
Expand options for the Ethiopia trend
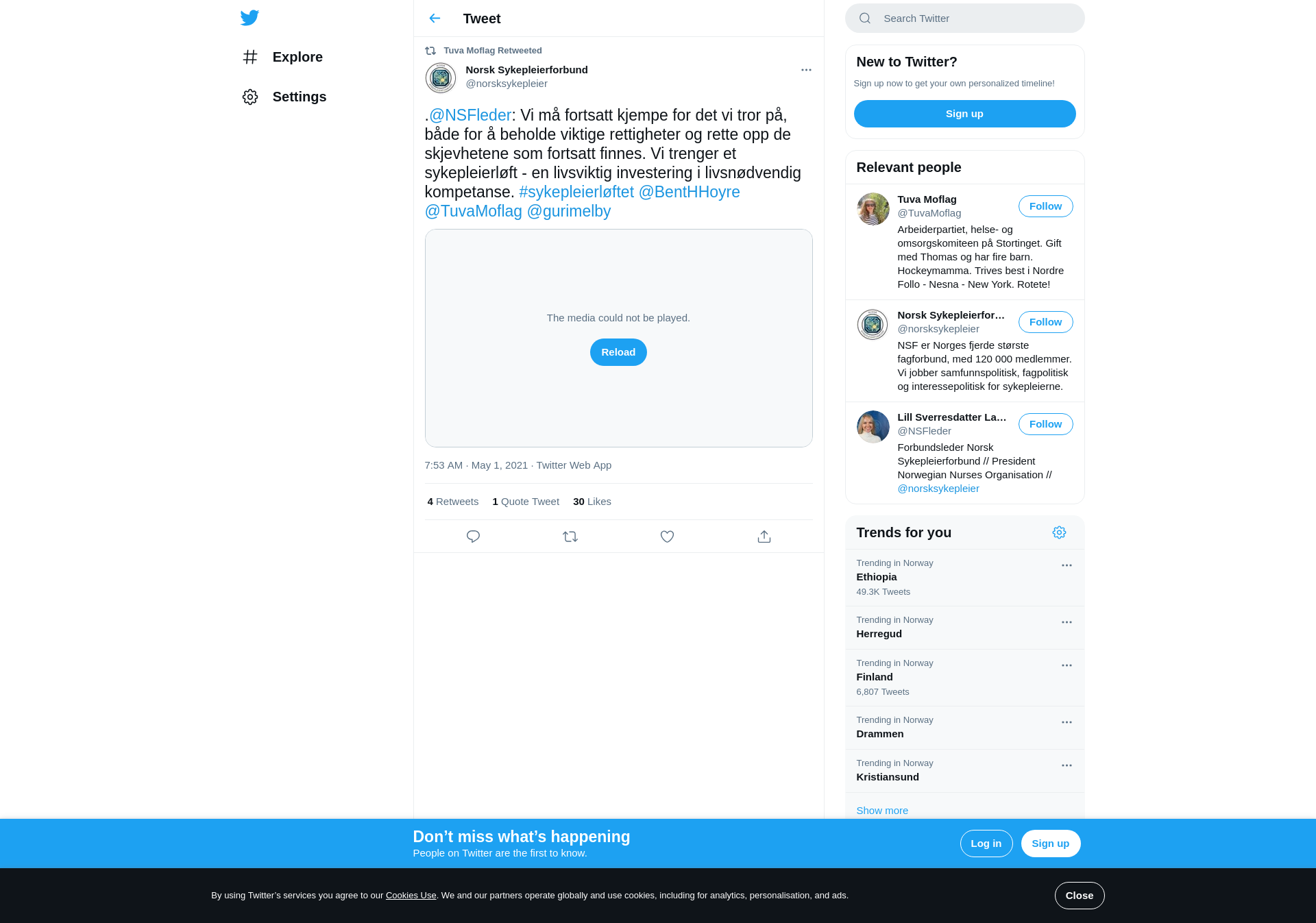[x=1067, y=565]
